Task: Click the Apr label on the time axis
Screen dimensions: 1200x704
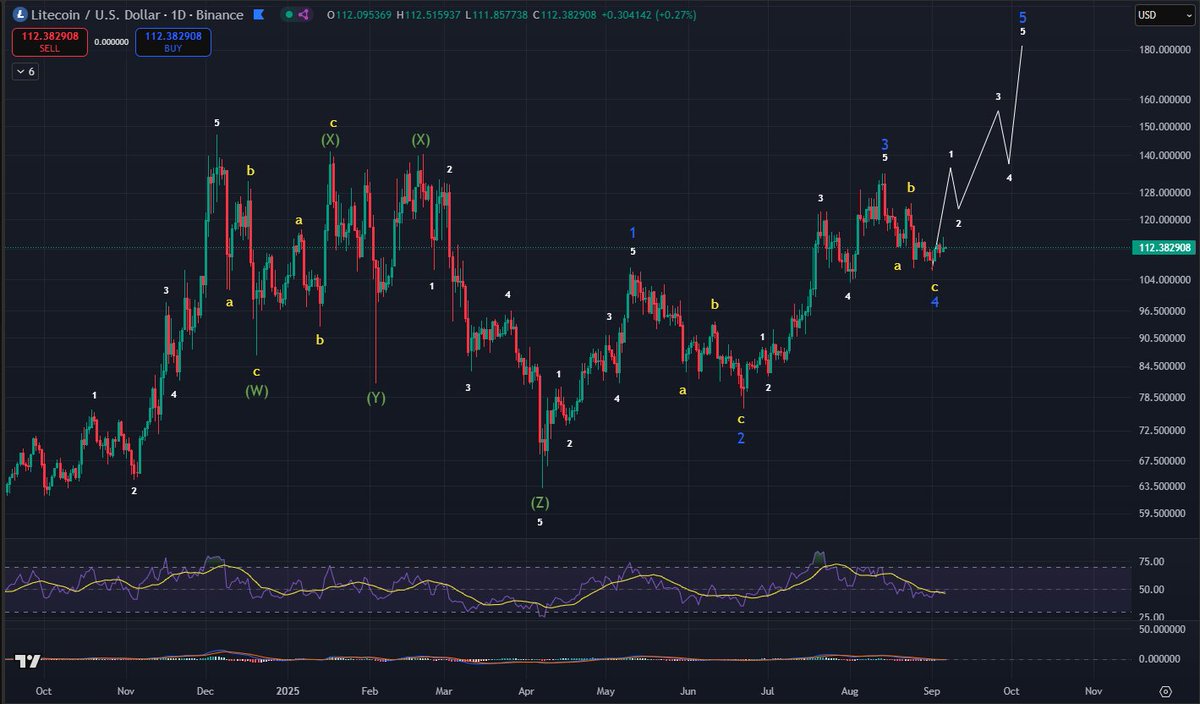Action: tap(526, 691)
